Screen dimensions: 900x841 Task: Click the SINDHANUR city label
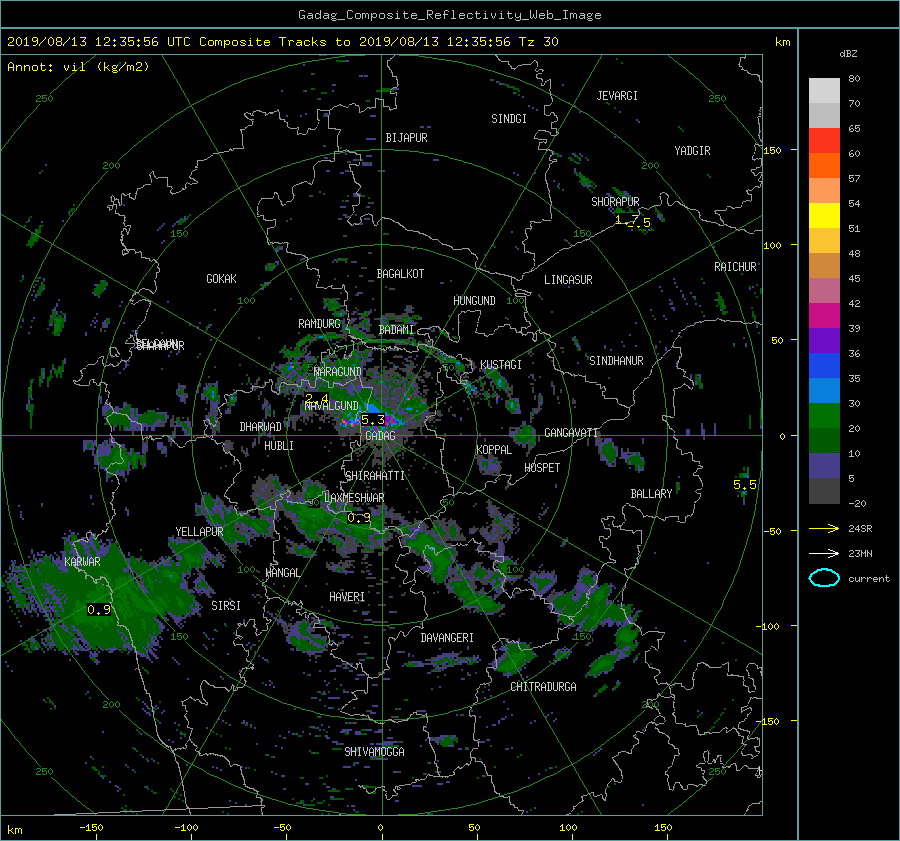[616, 361]
